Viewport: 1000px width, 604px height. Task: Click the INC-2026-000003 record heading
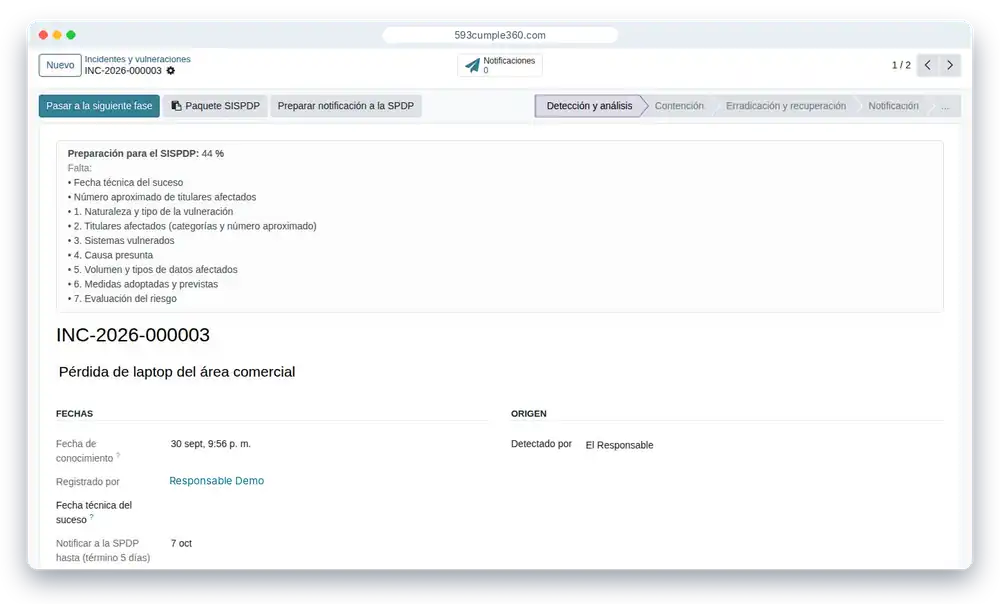133,335
